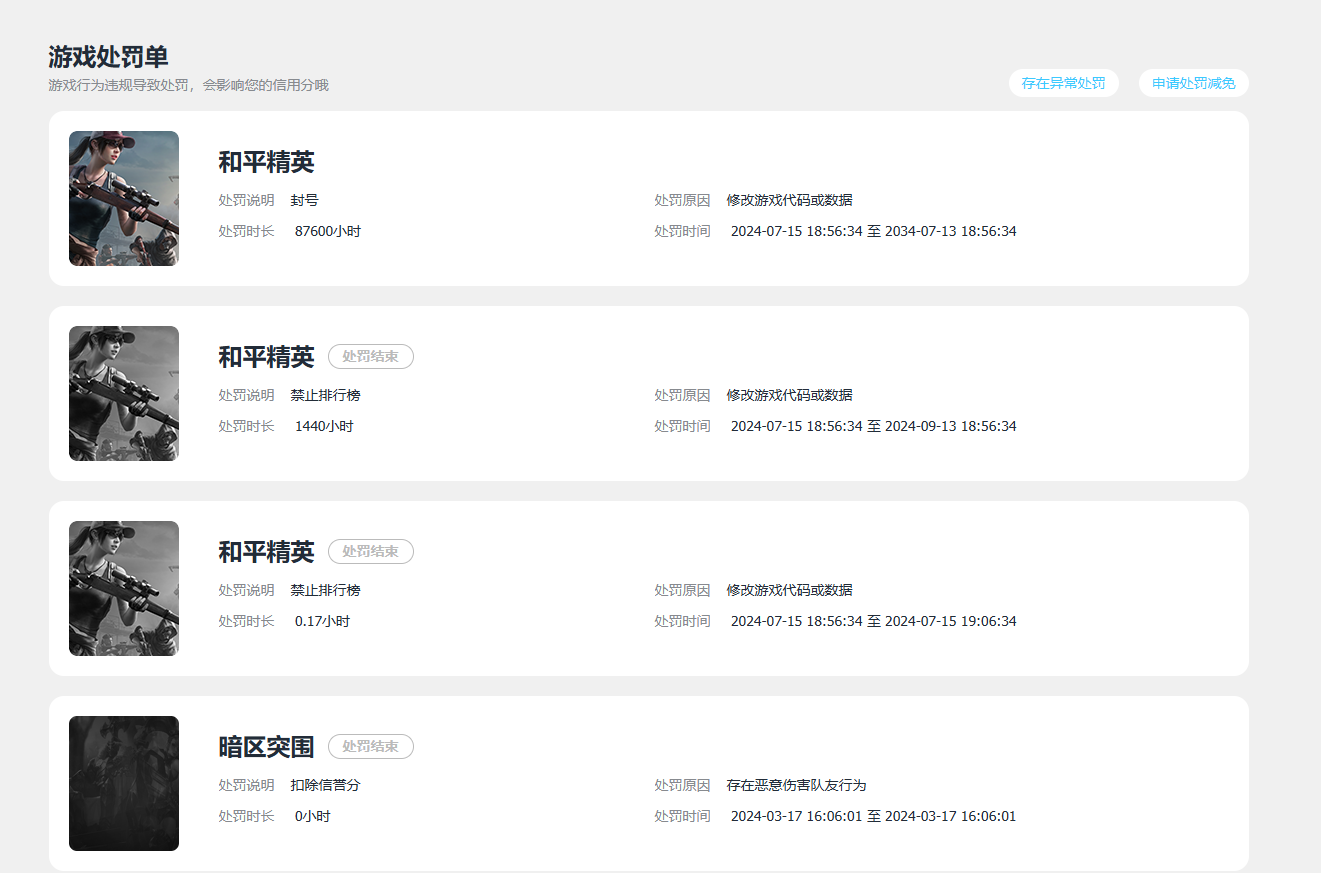Image resolution: width=1321 pixels, height=873 pixels.
Task: Click the 处罚结束 badge beside 暗区突围
Action: (x=371, y=746)
